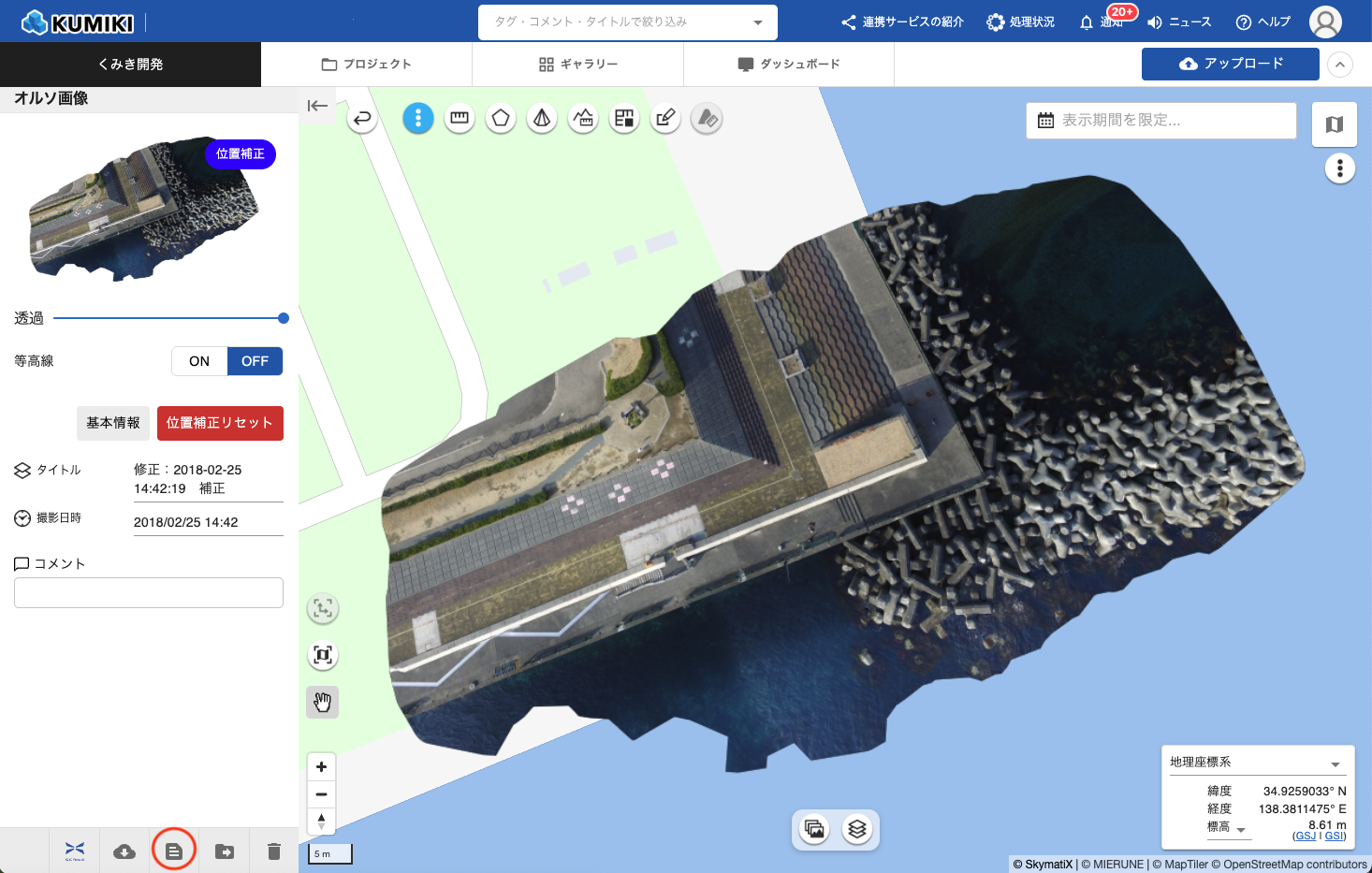Go to the プロジェクト tab

367,65
